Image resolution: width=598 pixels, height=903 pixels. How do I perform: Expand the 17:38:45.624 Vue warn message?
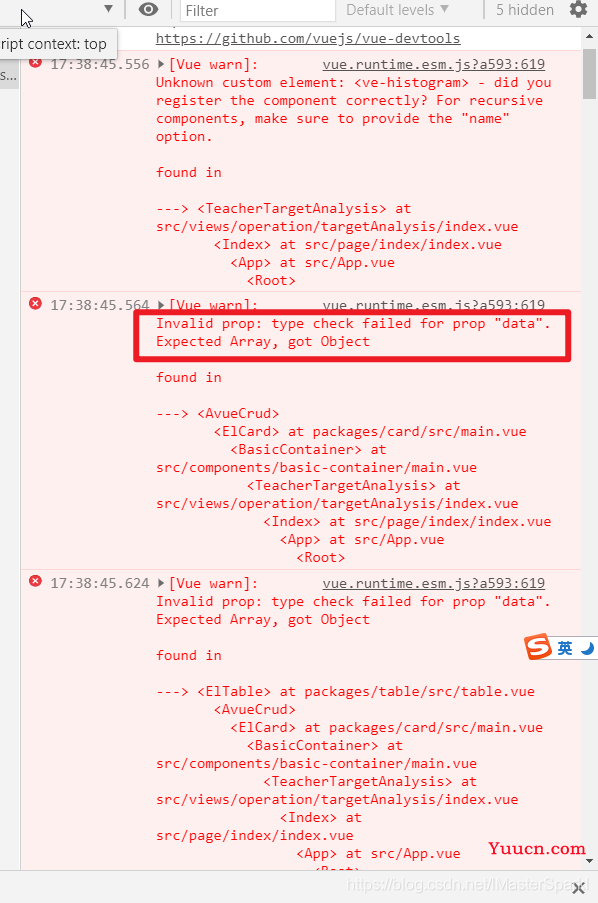pyautogui.click(x=161, y=583)
